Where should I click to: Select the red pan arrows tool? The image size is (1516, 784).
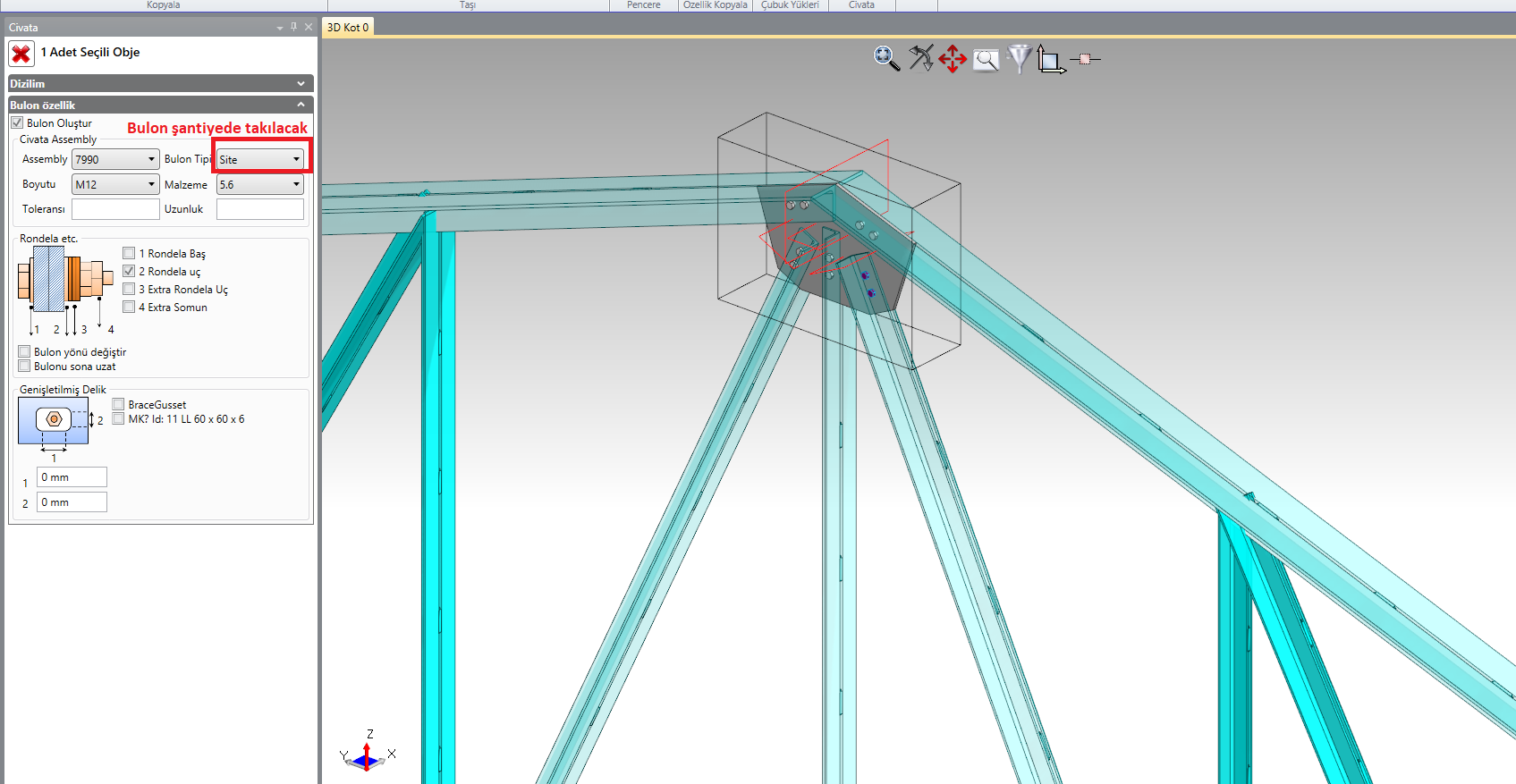tap(953, 59)
